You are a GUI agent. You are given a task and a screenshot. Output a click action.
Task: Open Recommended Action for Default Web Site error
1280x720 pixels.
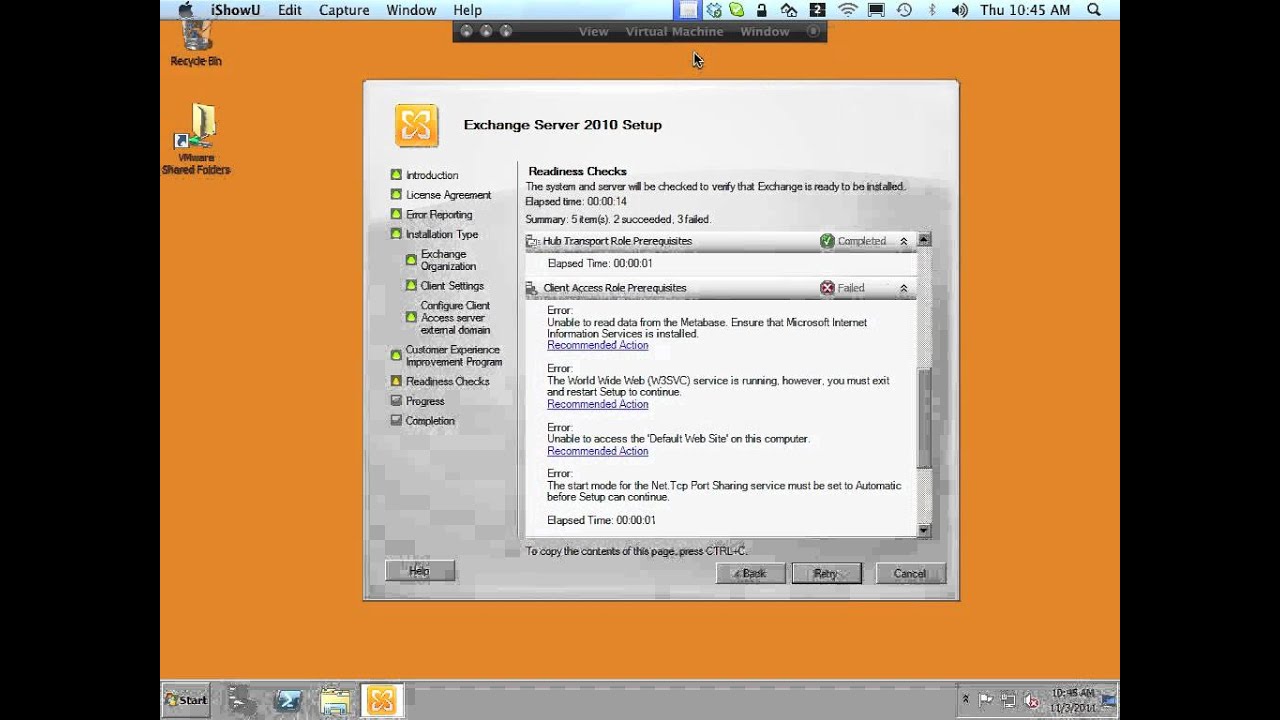(597, 451)
